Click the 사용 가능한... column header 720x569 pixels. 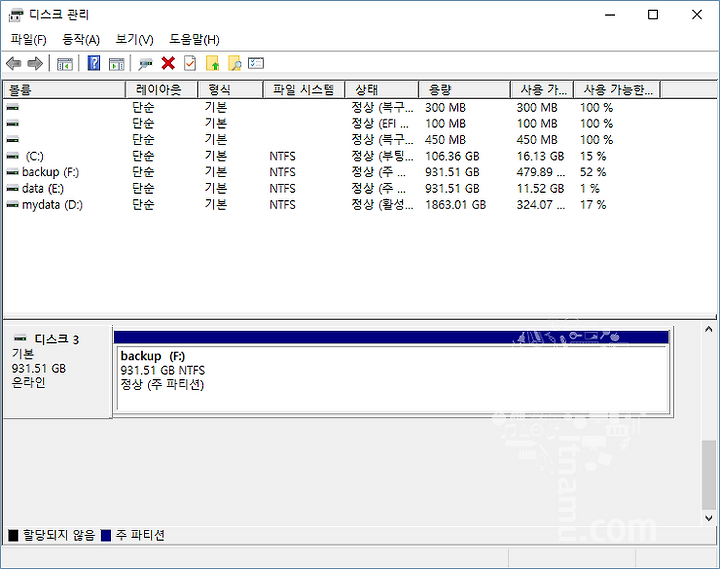tap(617, 90)
